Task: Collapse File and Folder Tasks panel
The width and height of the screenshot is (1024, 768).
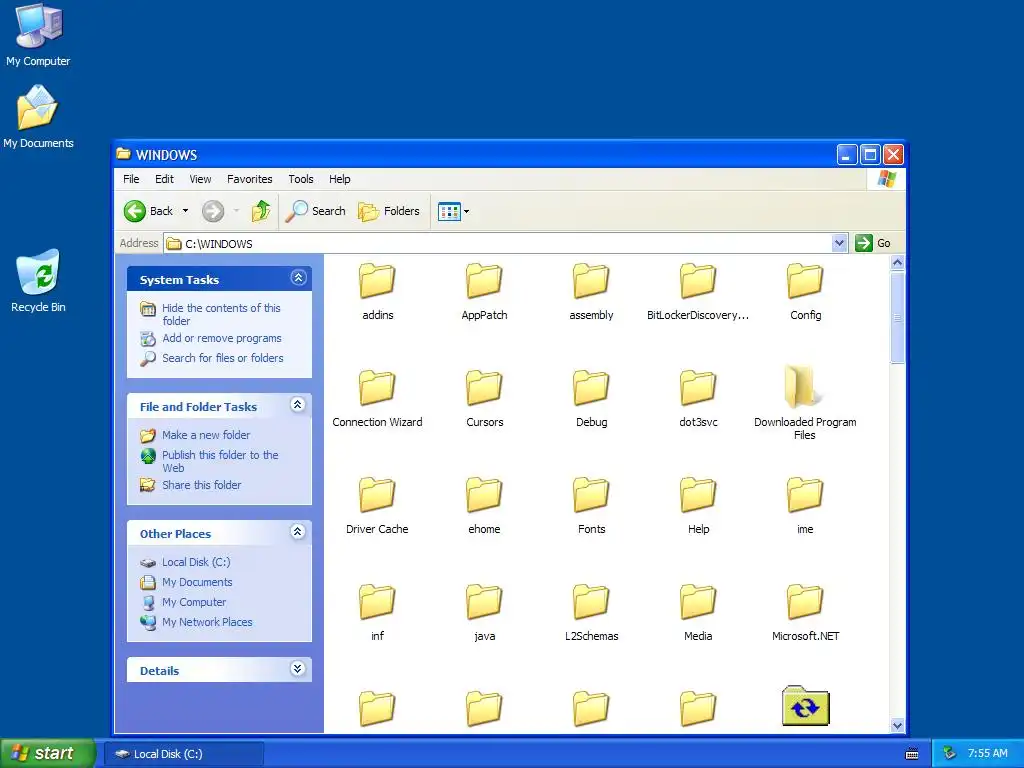Action: point(298,405)
